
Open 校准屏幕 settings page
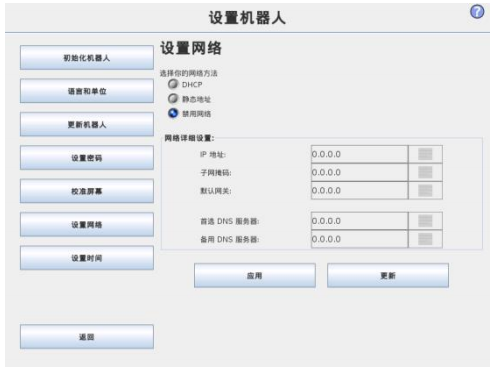tap(87, 191)
